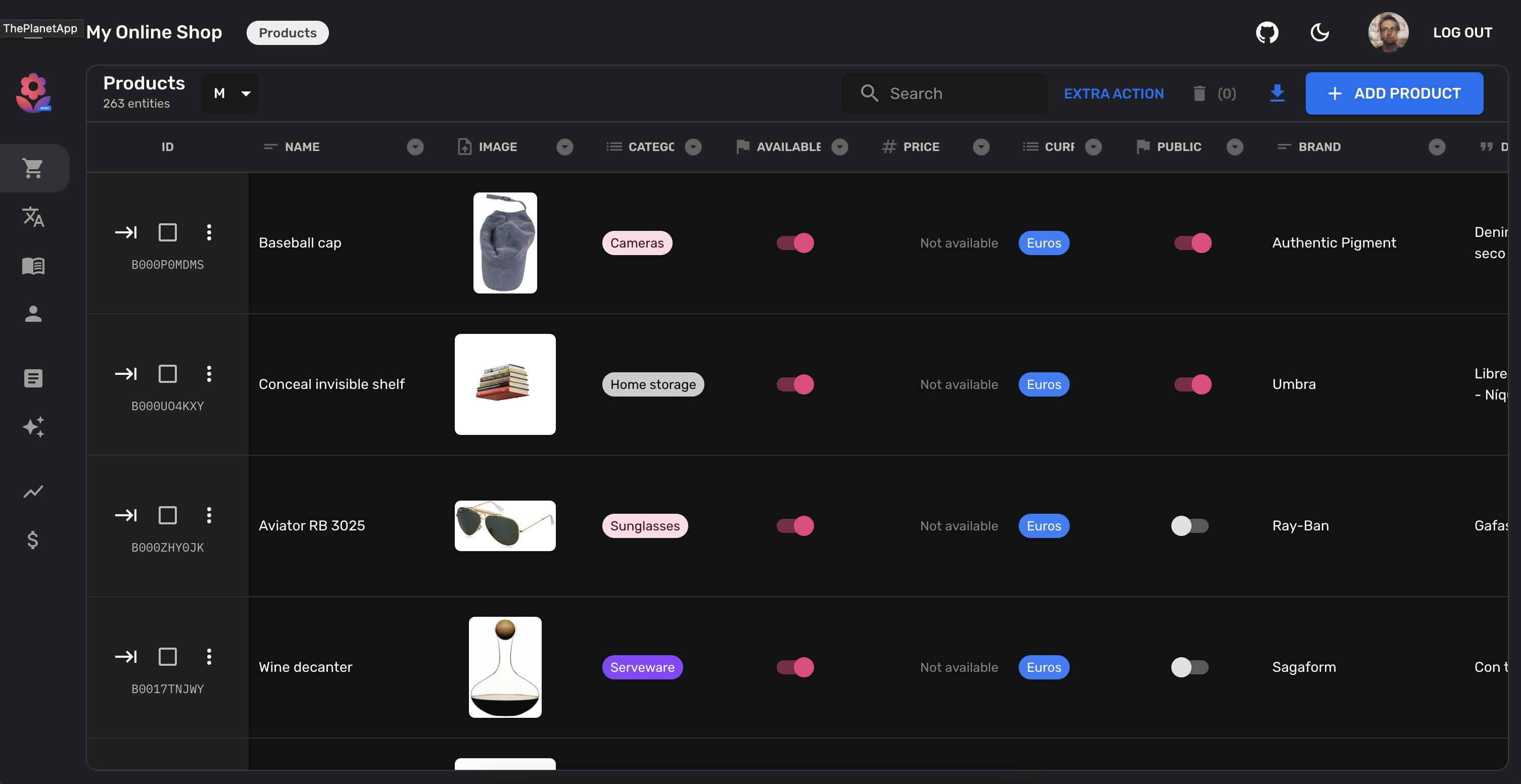Click inside the Search field
Viewport: 1521px width, 784px height.
pyautogui.click(x=945, y=92)
